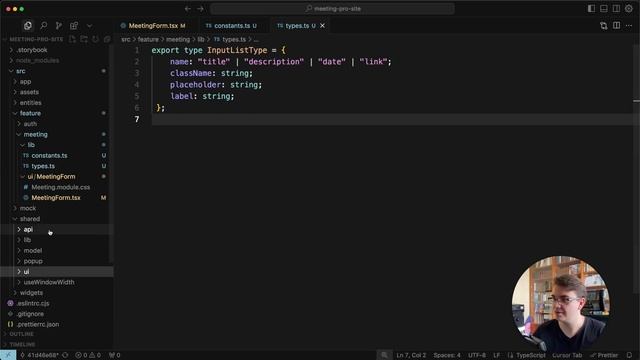Switch to the constants.ts tab
Viewport: 640px width, 360px height.
click(231, 26)
